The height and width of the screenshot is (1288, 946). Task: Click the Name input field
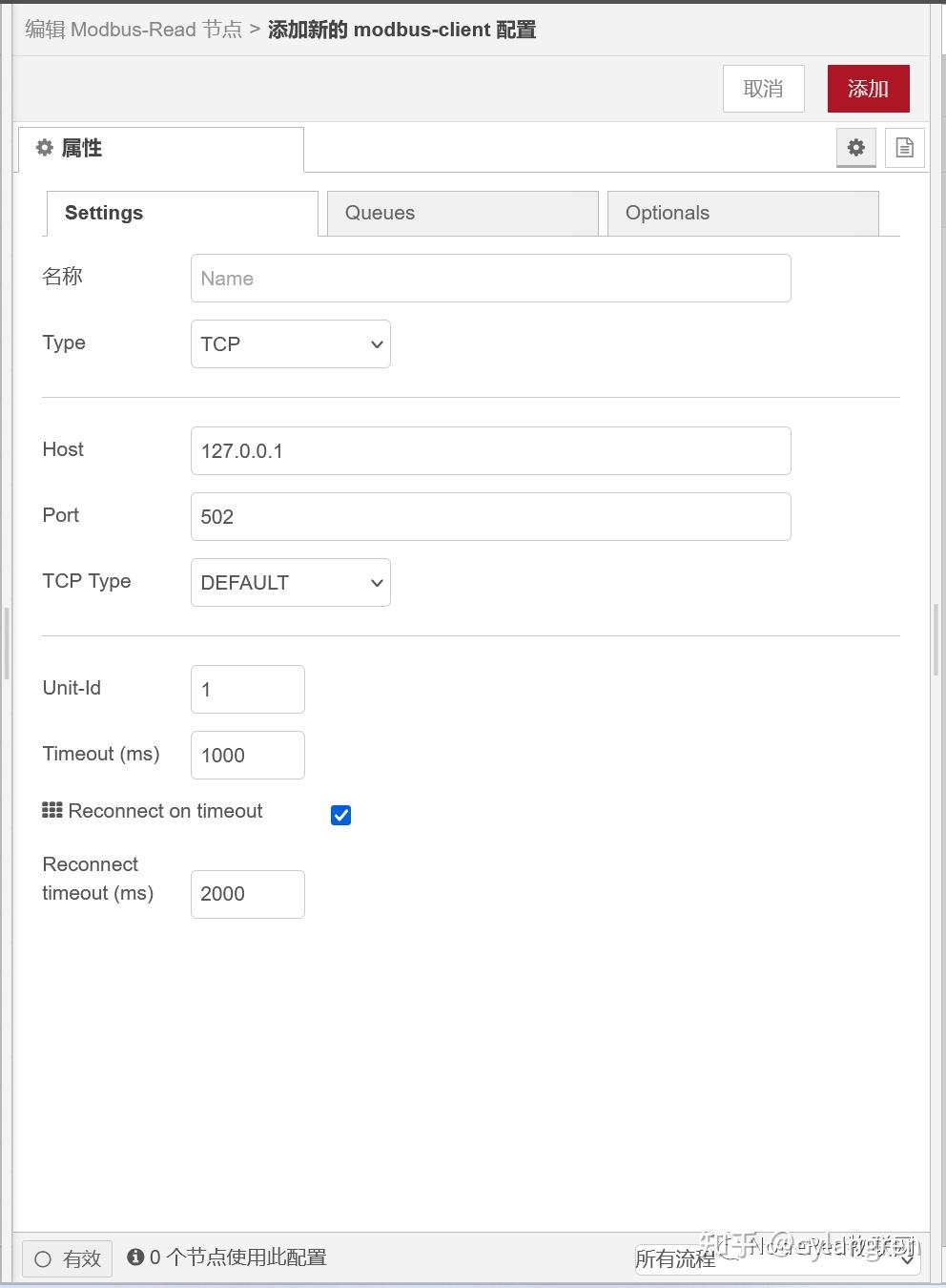pyautogui.click(x=489, y=278)
